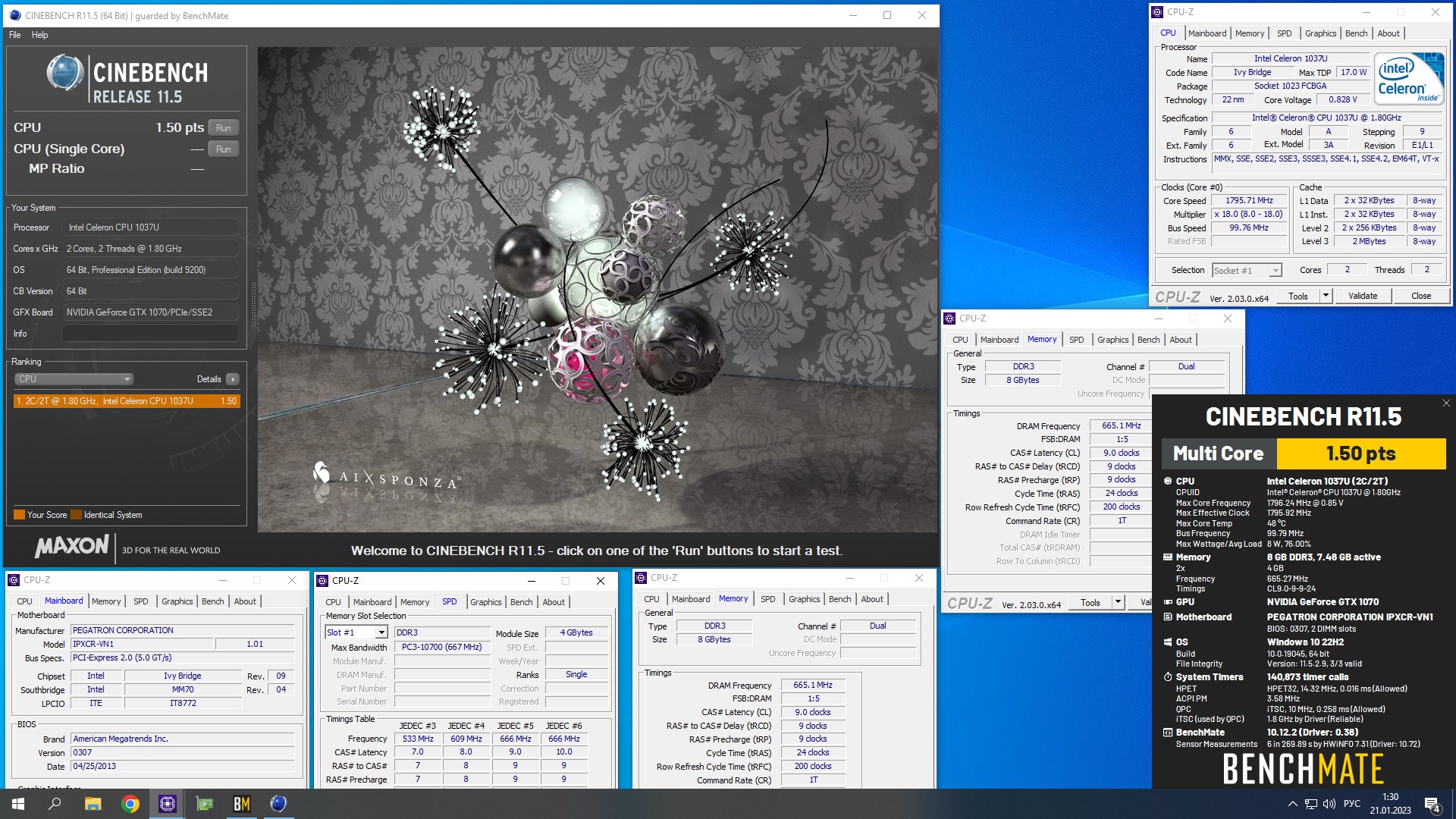
Task: Click DRAM Frequency 665.1 MHz in right CPU-Z
Action: pyautogui.click(x=1121, y=426)
